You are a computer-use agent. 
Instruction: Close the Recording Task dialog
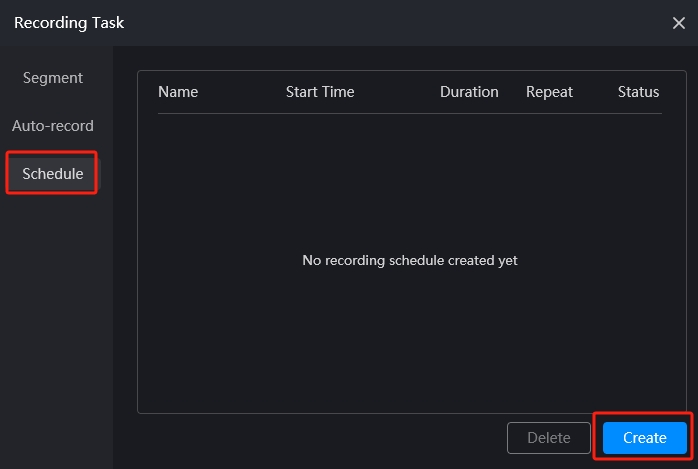[678, 23]
